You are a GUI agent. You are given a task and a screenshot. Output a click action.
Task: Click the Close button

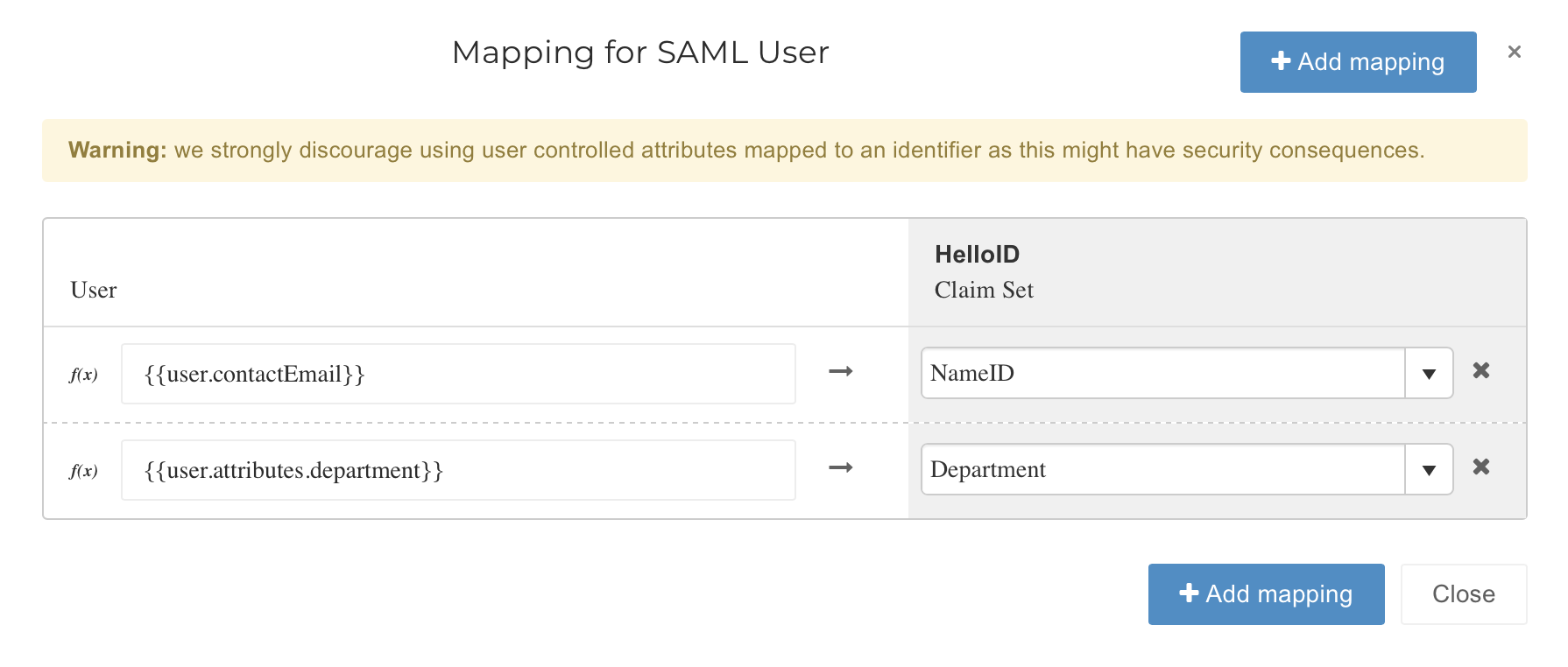[x=1464, y=594]
